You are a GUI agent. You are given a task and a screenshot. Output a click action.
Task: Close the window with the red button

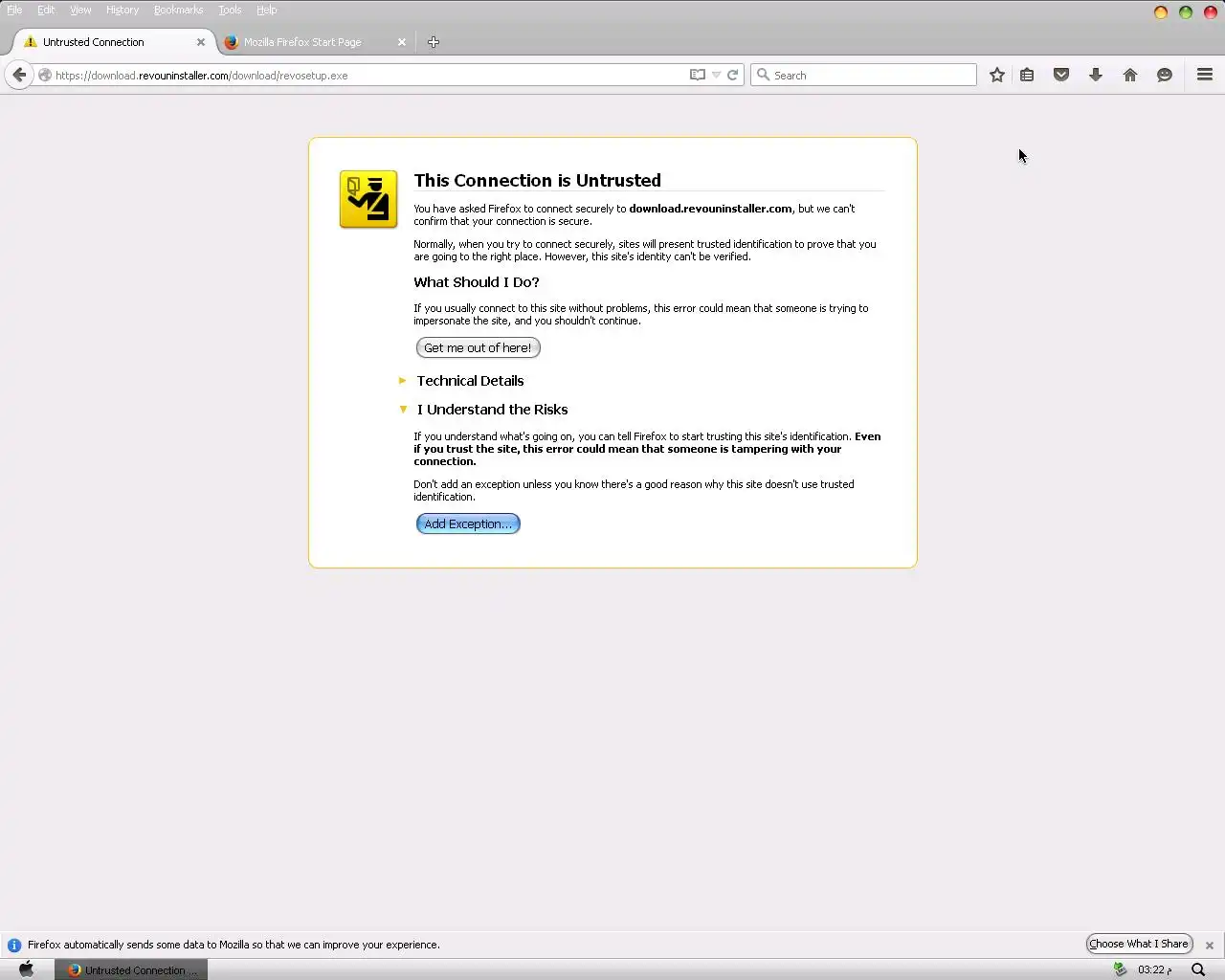[1211, 12]
